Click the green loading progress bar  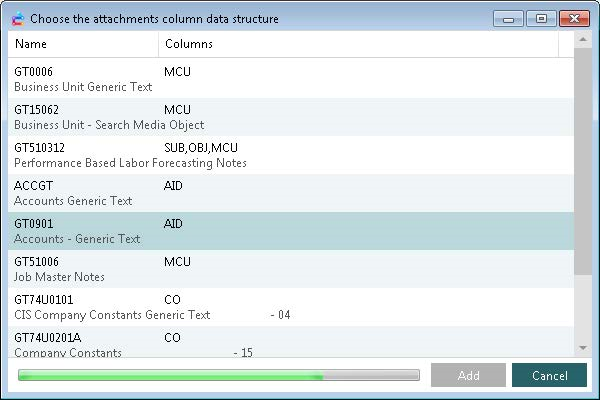(218, 376)
